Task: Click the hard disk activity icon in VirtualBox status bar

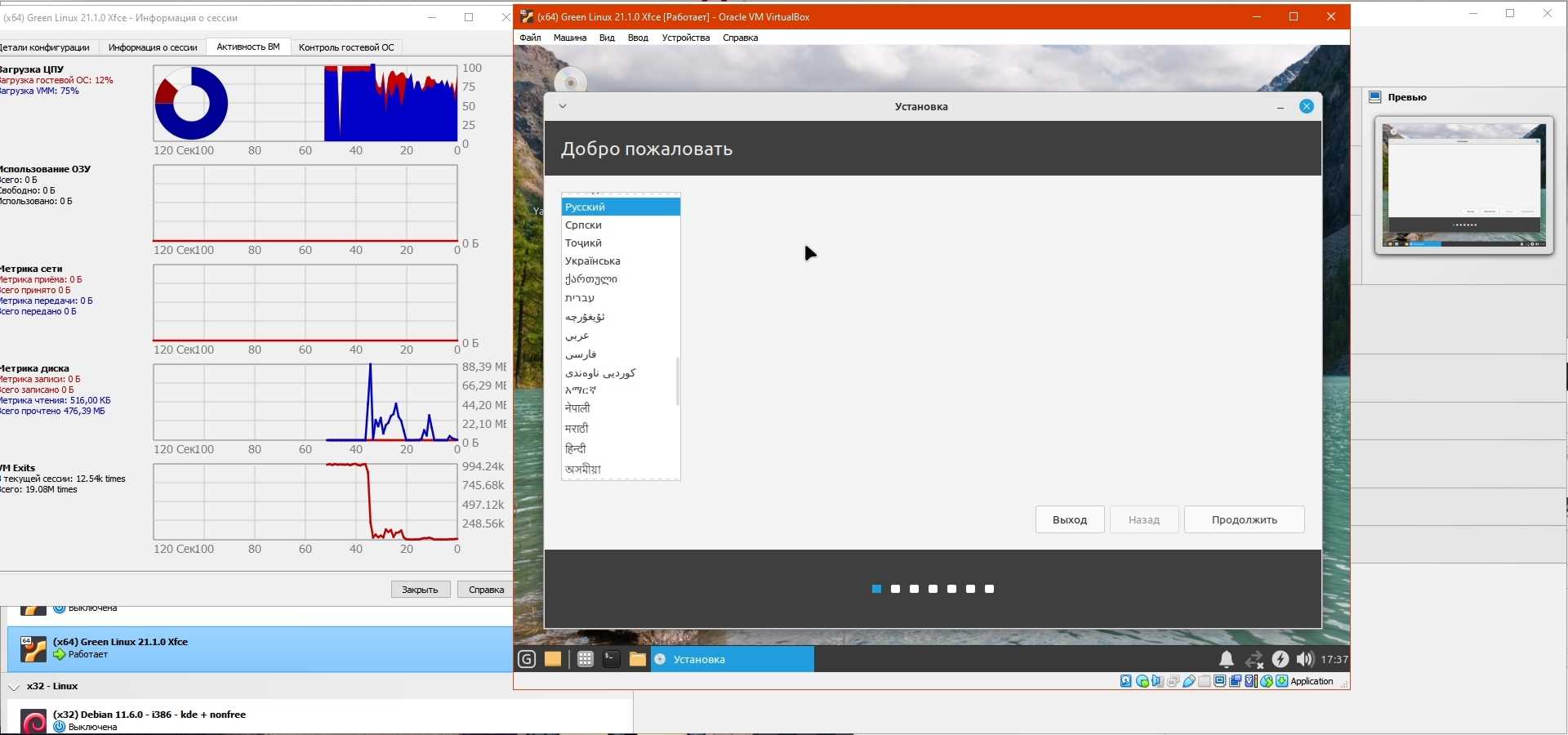Action: click(x=1126, y=681)
